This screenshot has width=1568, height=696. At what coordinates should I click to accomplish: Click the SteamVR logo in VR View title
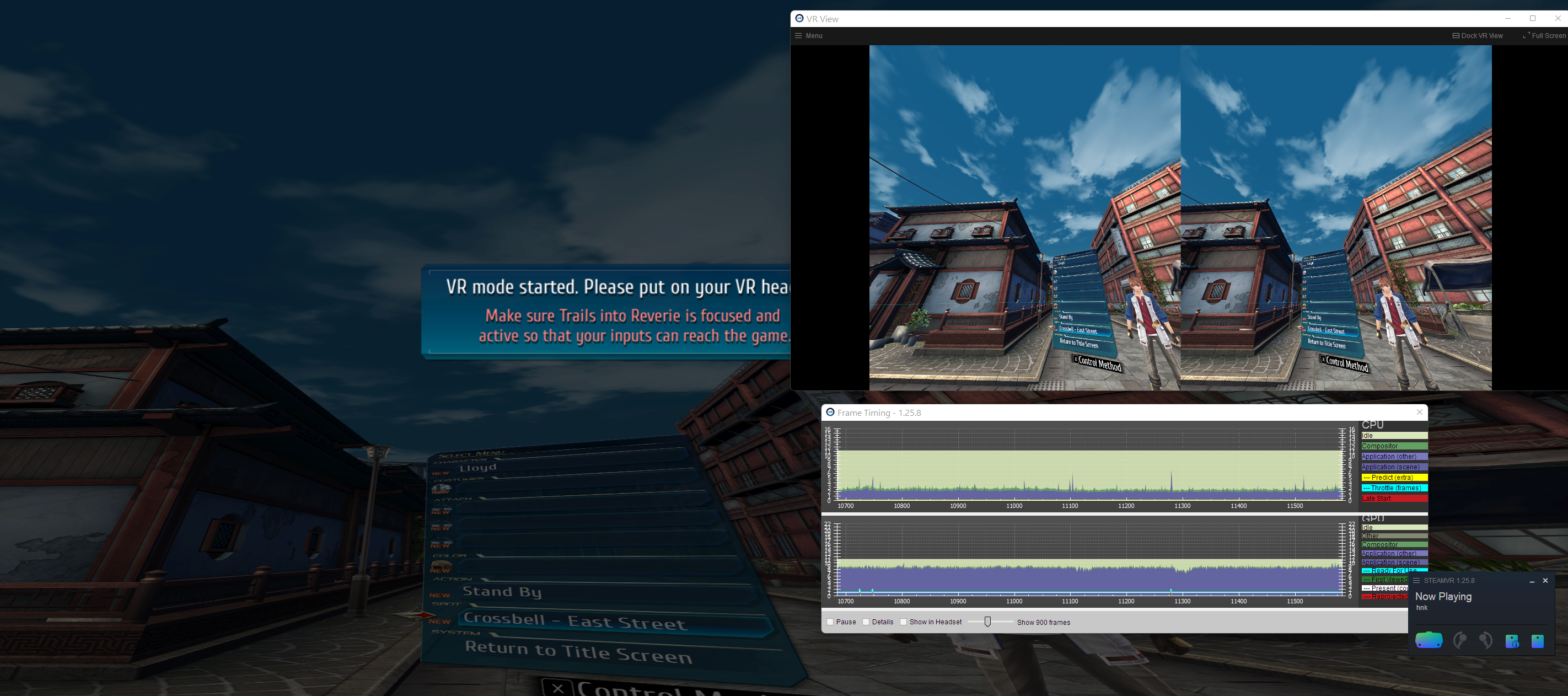coord(799,18)
